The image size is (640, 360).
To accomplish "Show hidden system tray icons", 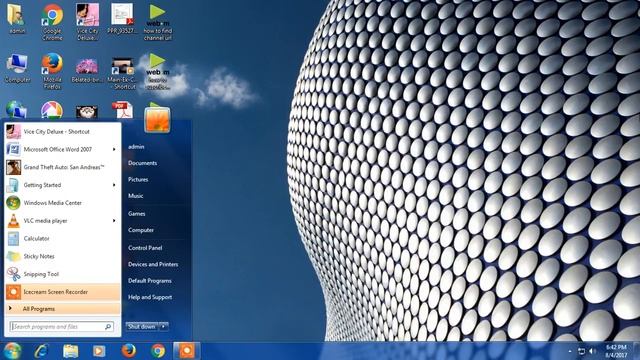I will point(570,351).
